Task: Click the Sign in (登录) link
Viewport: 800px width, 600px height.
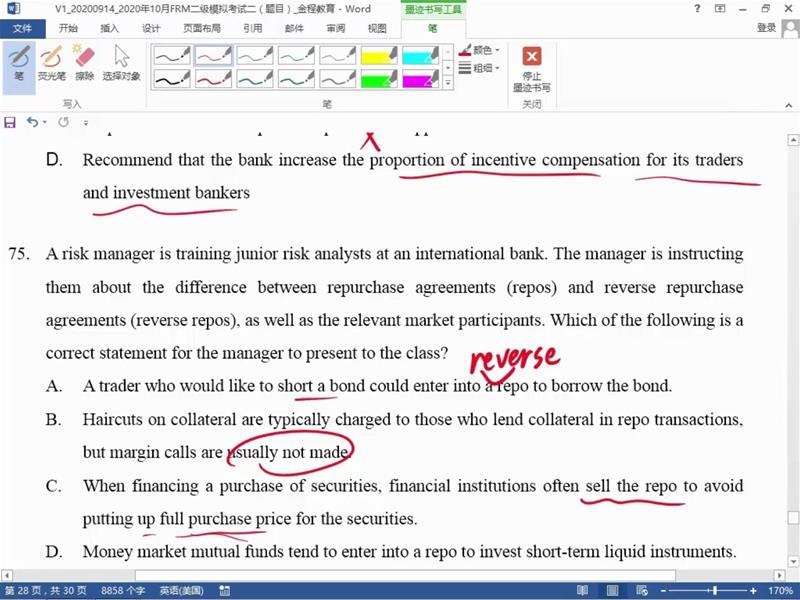Action: point(766,28)
